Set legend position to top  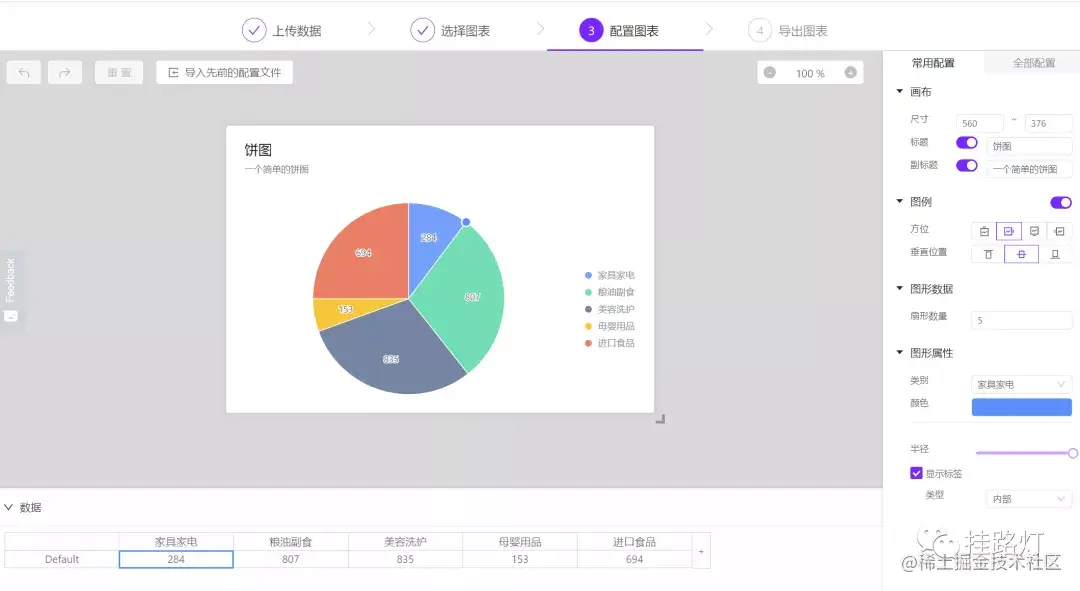(984, 231)
